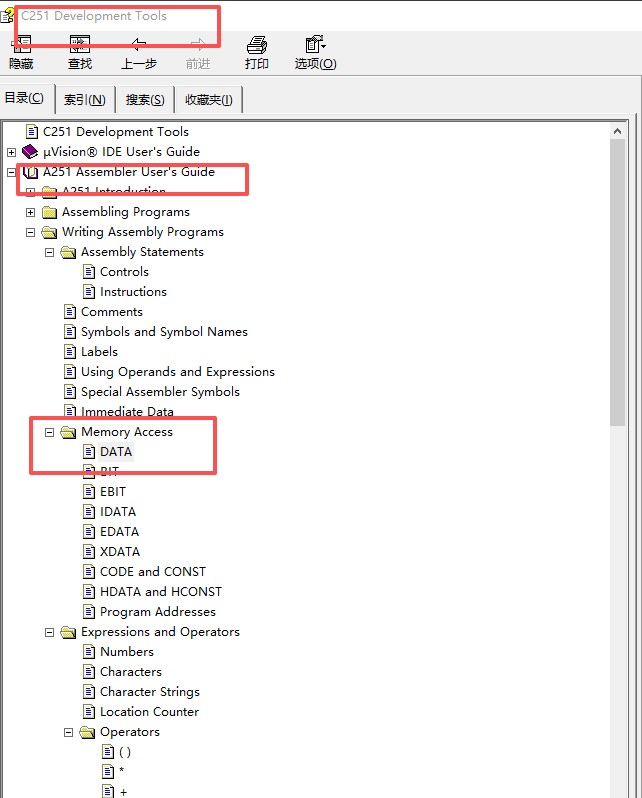
Task: Click the page icon beside C251 Development Tools topic
Action: coord(32,132)
